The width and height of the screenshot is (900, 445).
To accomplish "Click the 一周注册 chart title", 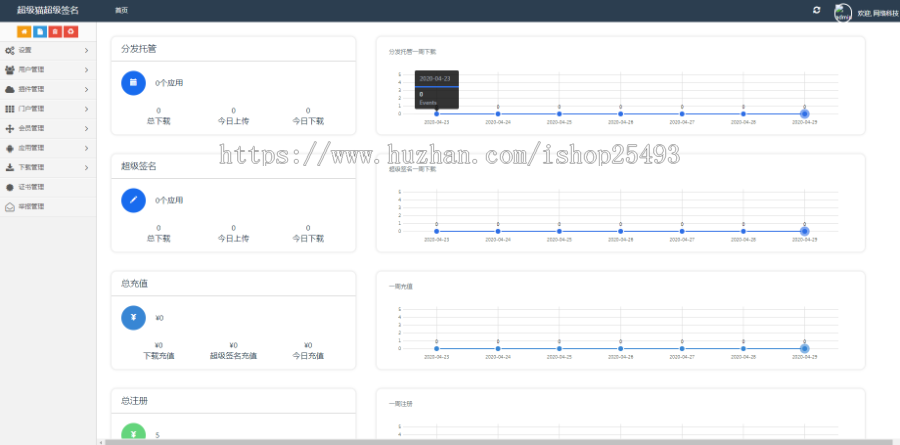I will tap(400, 404).
